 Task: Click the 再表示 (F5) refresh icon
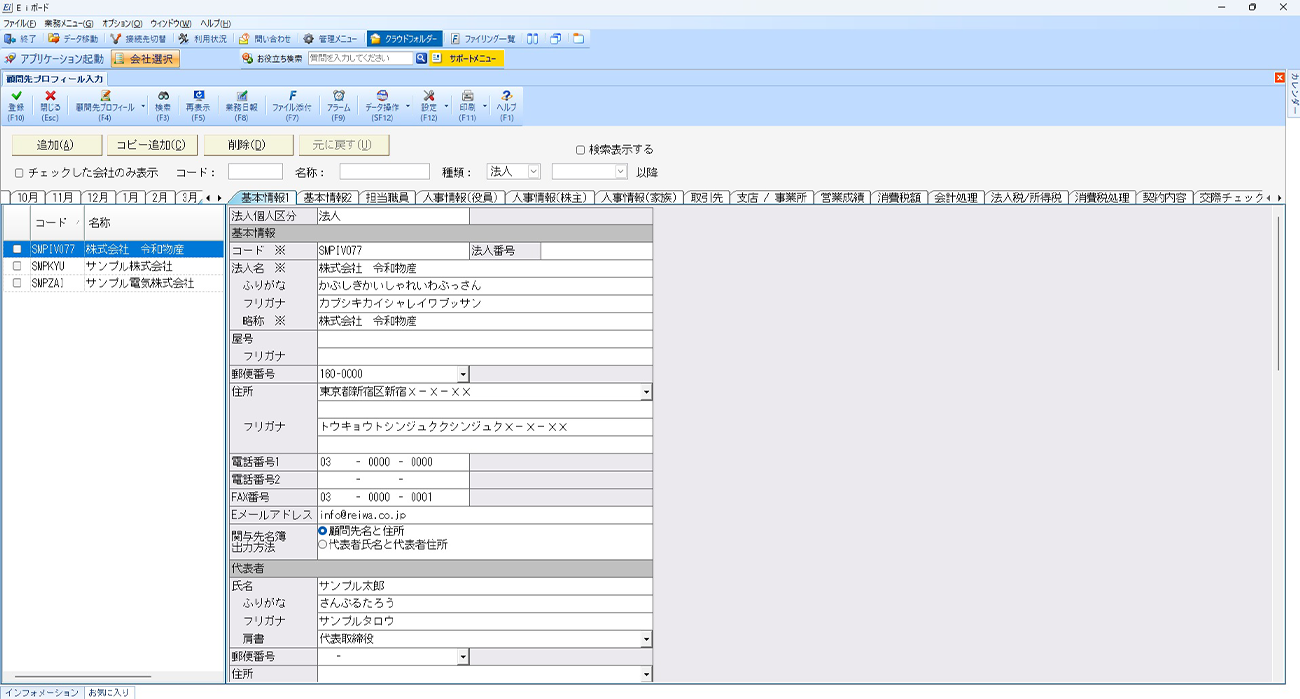(x=198, y=97)
